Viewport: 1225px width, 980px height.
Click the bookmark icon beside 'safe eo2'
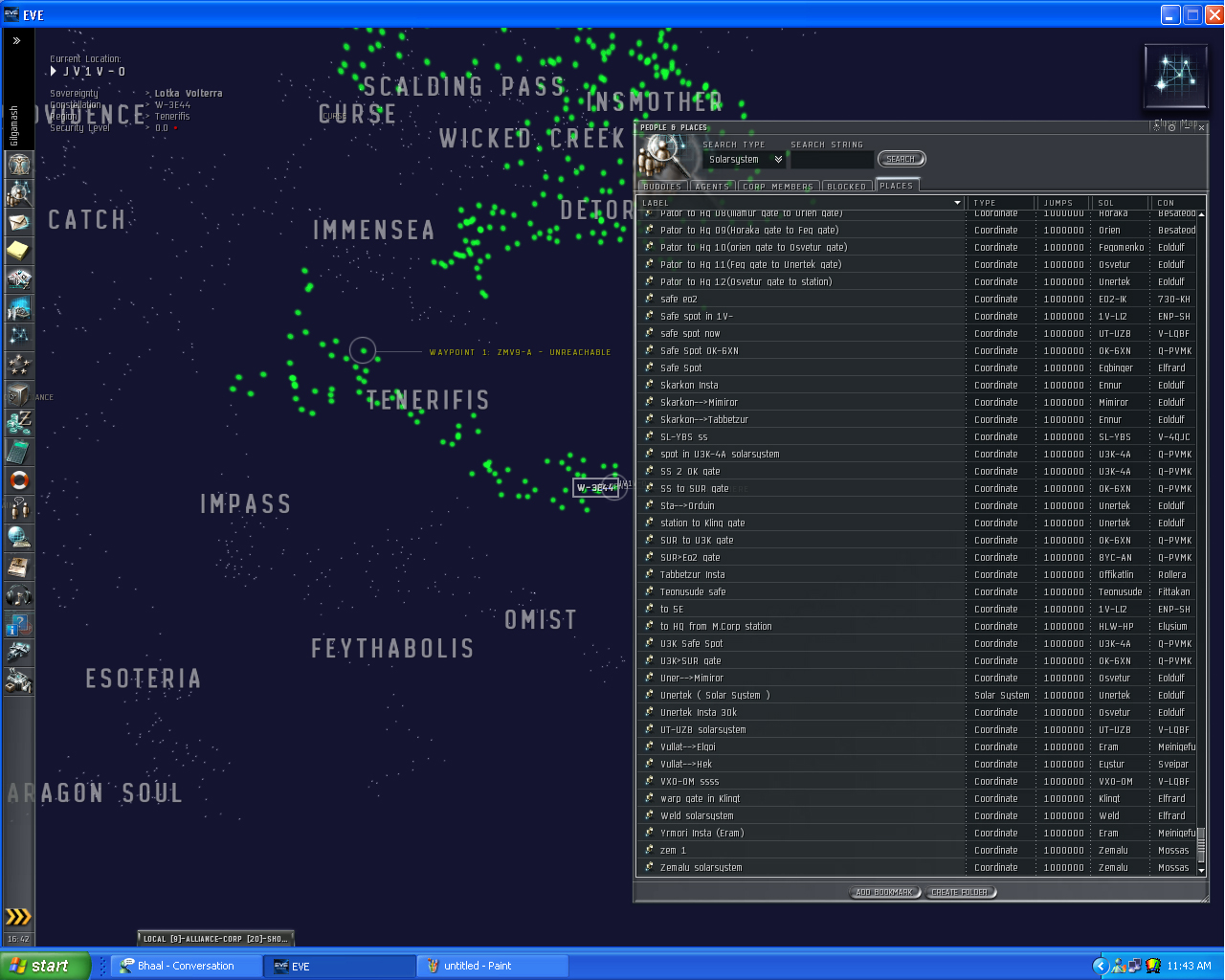coord(649,299)
